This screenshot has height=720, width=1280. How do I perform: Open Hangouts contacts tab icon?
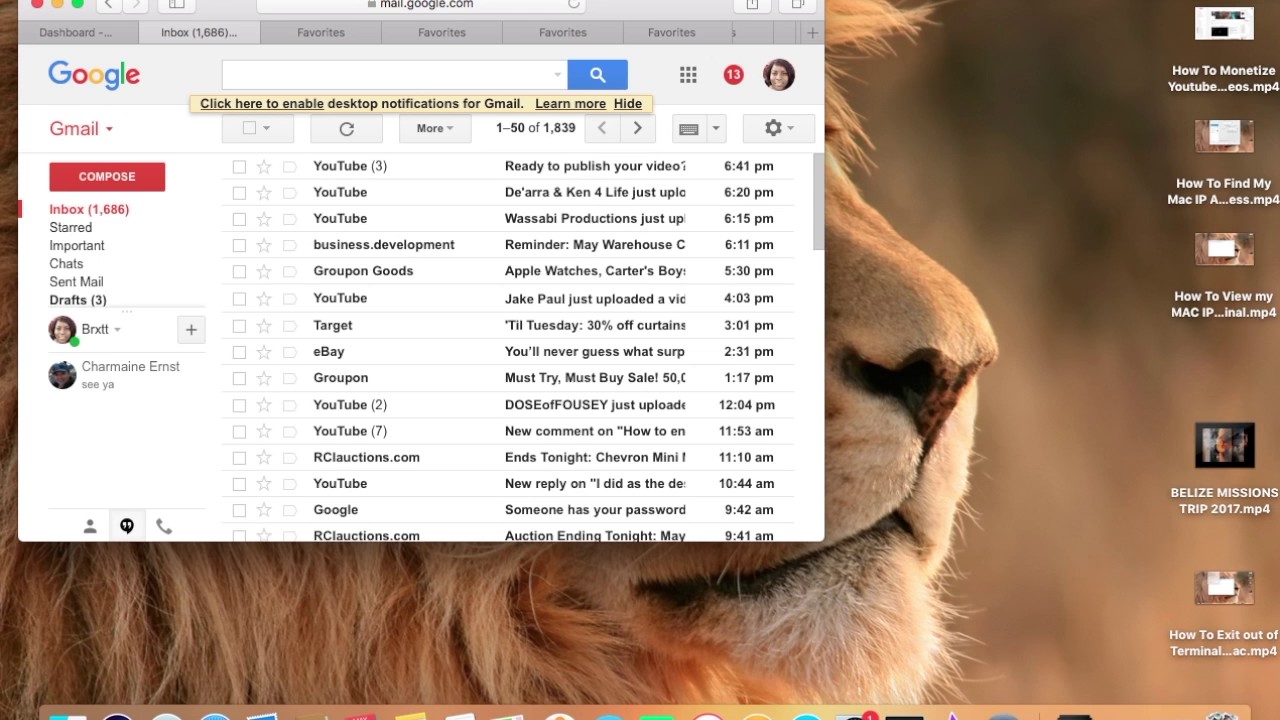[90, 526]
